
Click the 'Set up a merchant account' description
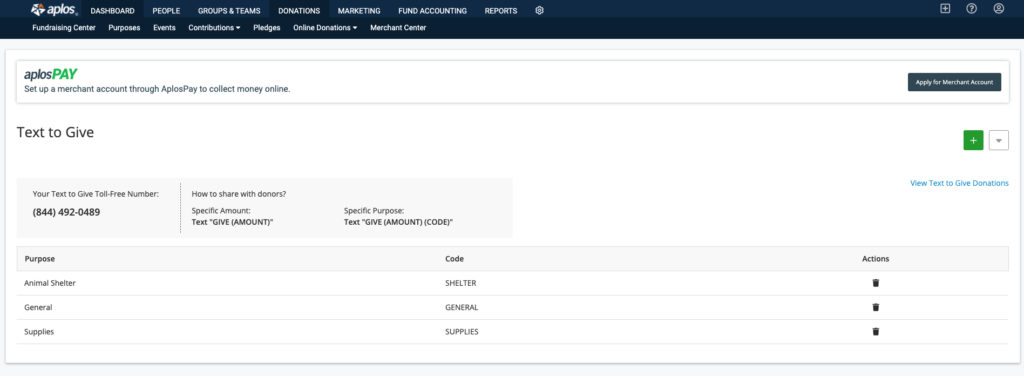point(157,89)
